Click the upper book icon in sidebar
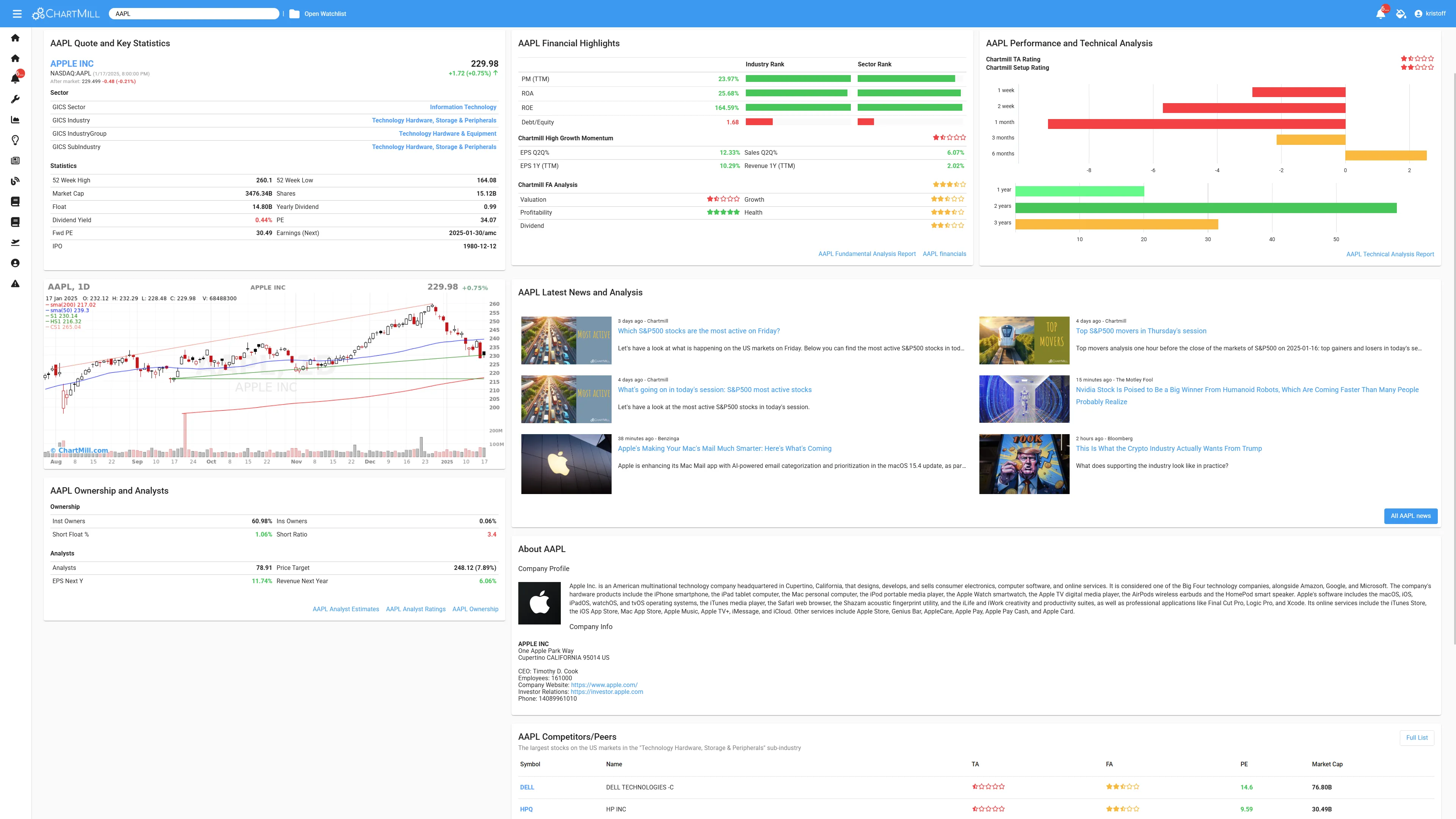Image resolution: width=1456 pixels, height=819 pixels. (x=15, y=202)
